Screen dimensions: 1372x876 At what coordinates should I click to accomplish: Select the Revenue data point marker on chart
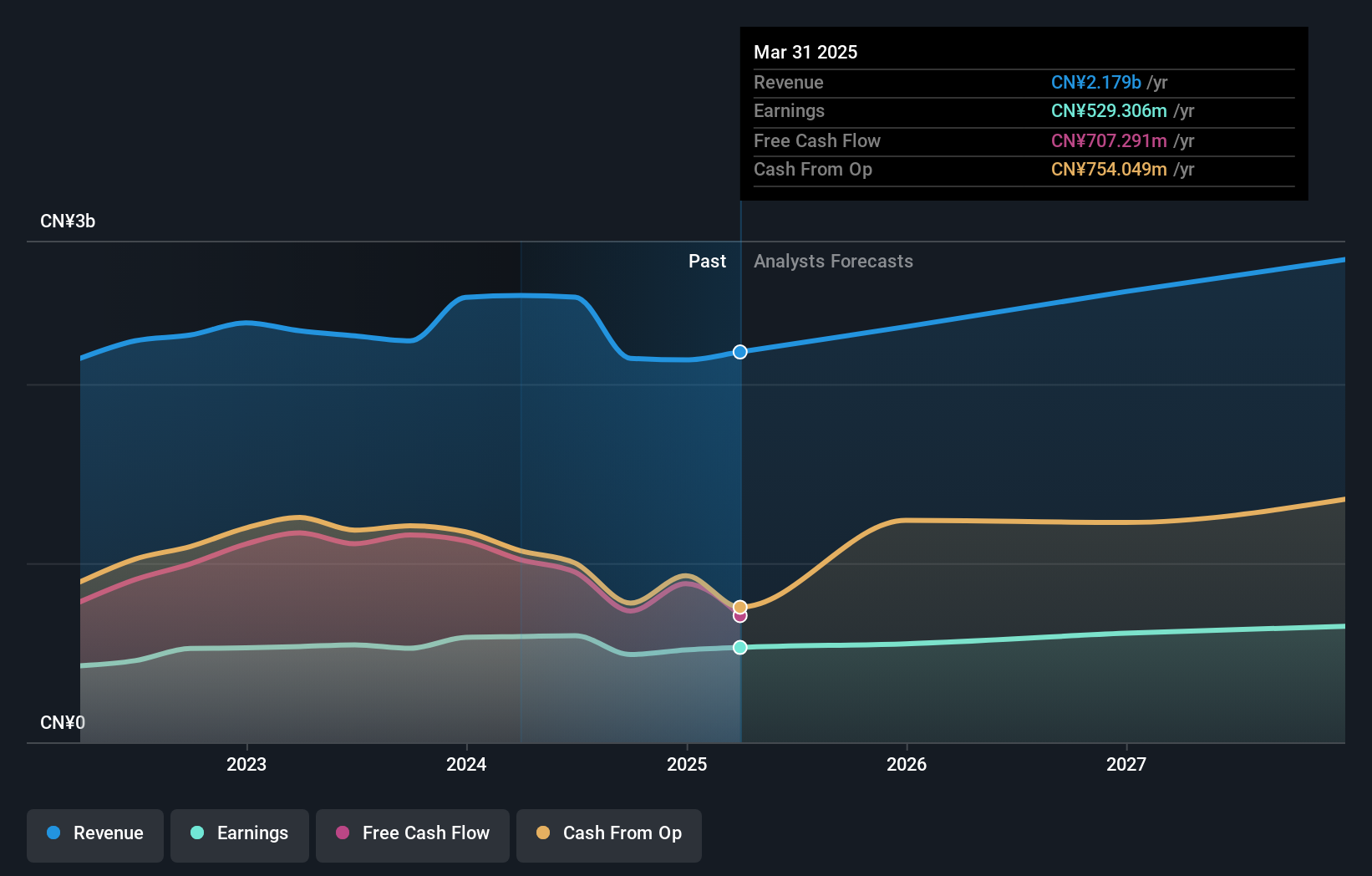pyautogui.click(x=740, y=352)
